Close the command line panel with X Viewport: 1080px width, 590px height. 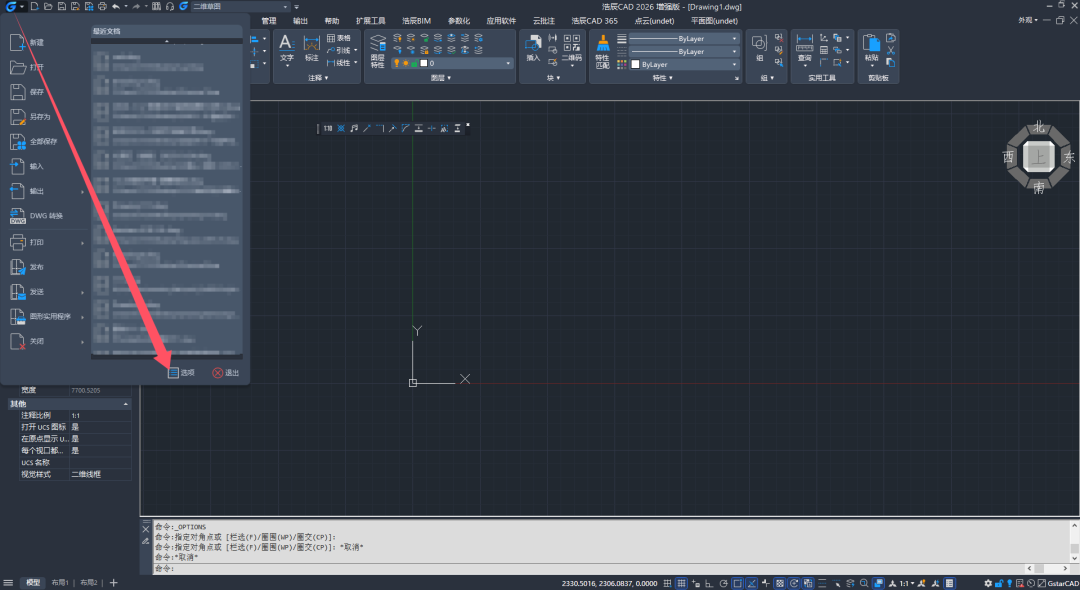point(146,529)
